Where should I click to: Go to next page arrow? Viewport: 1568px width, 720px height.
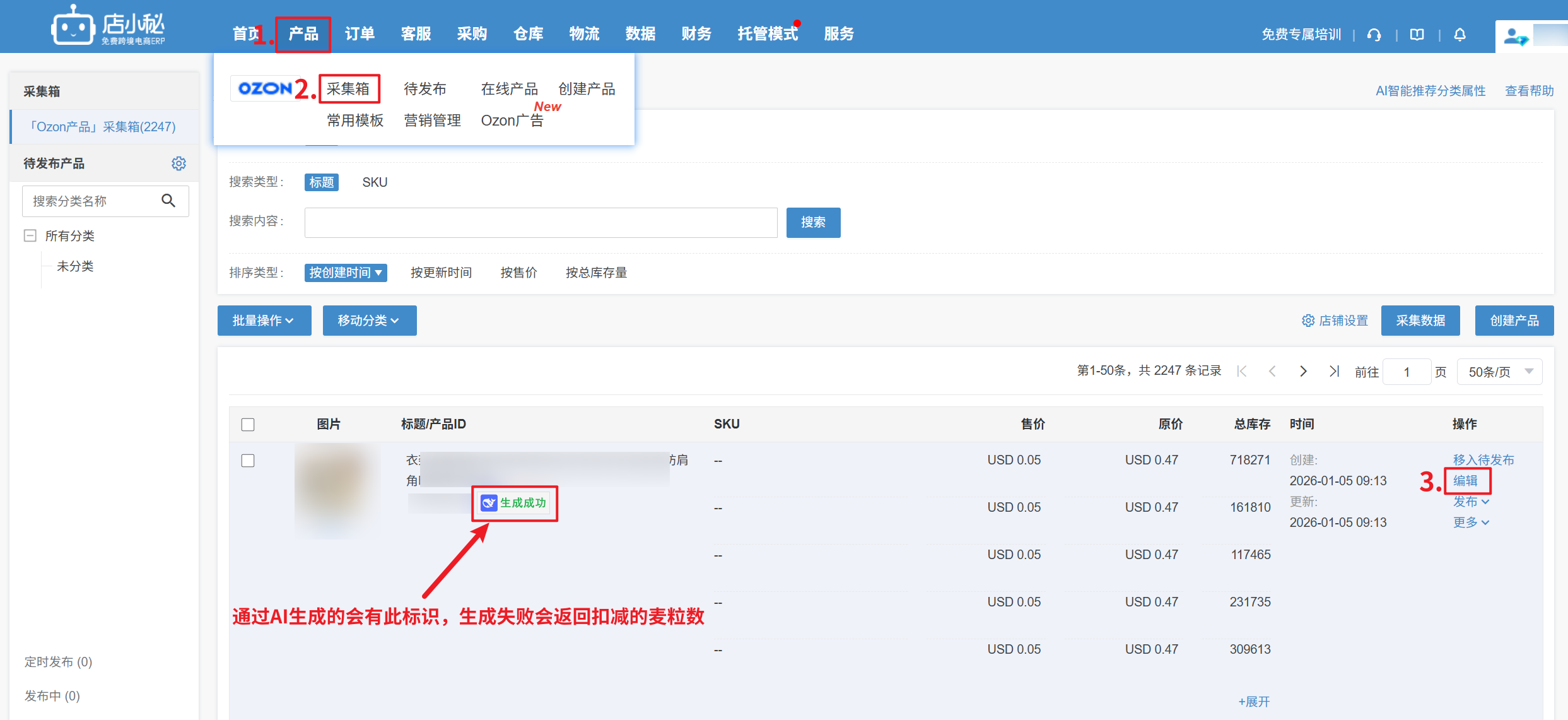coord(1303,371)
